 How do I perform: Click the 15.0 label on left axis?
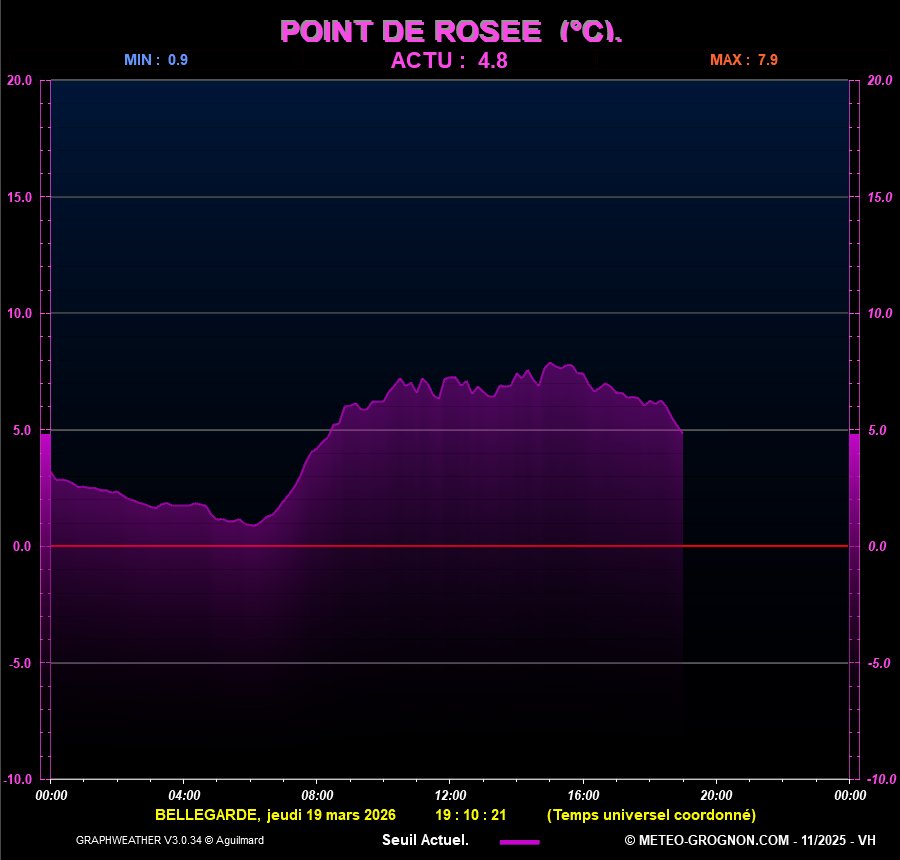pyautogui.click(x=20, y=197)
